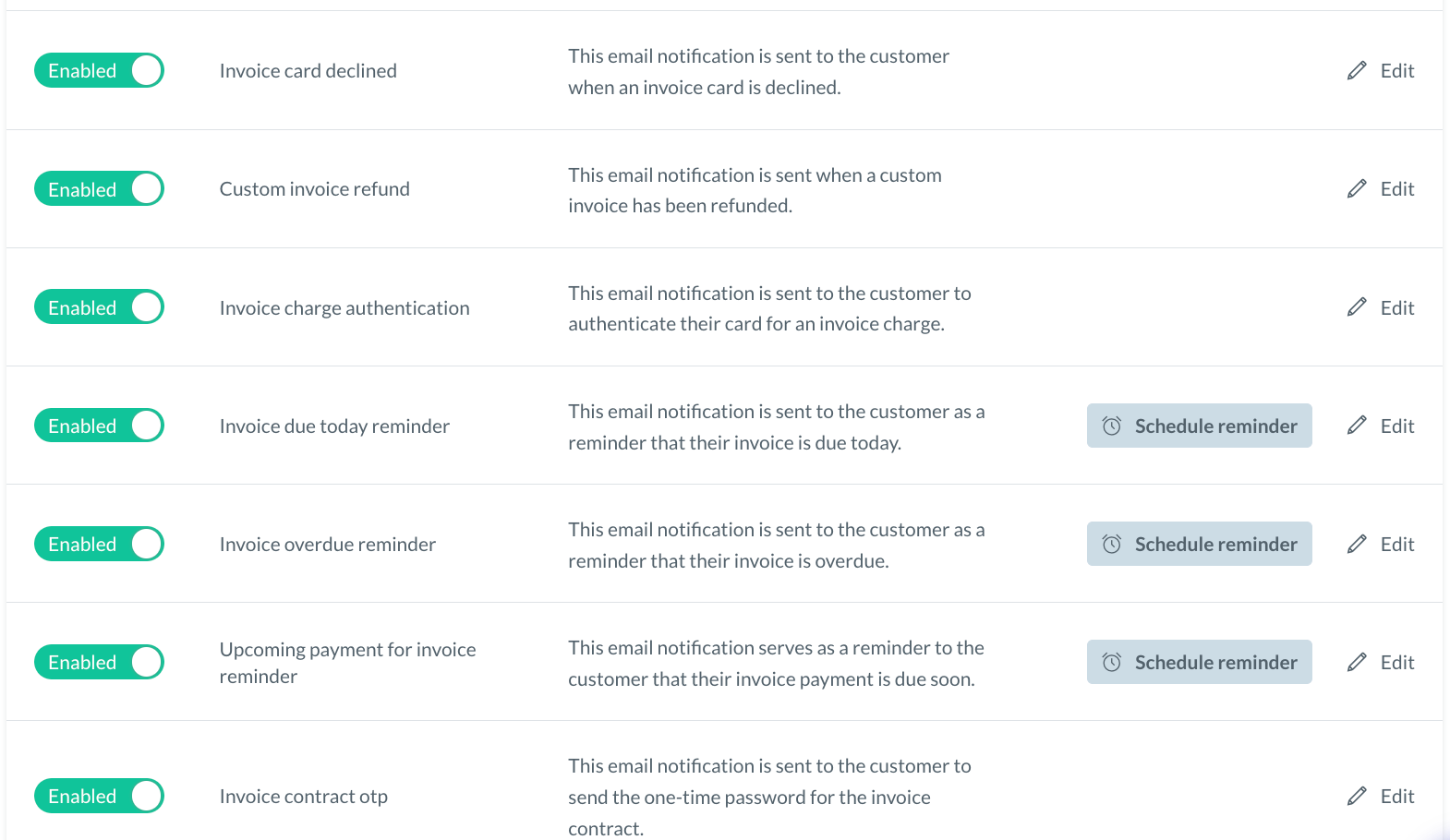1450x840 pixels.
Task: Click alarm clock icon for Invoice due today
Action: coord(1112,426)
